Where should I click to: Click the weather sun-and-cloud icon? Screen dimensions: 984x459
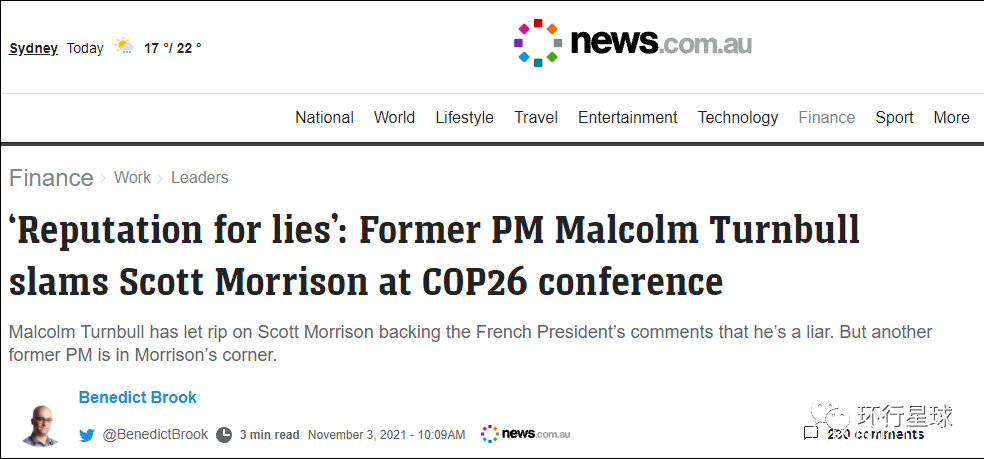[124, 47]
